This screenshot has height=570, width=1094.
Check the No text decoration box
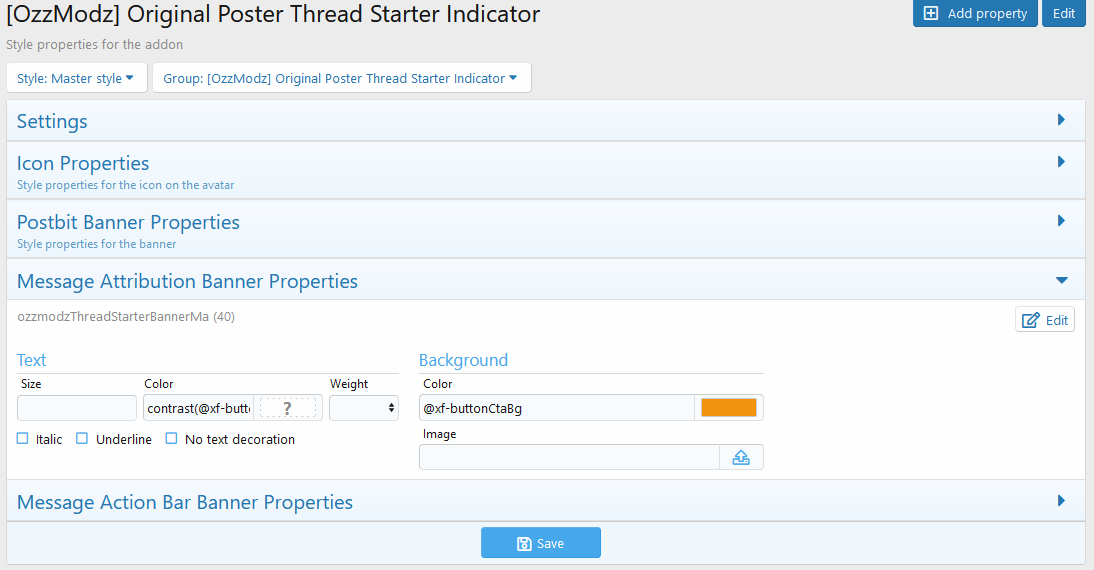tap(172, 439)
